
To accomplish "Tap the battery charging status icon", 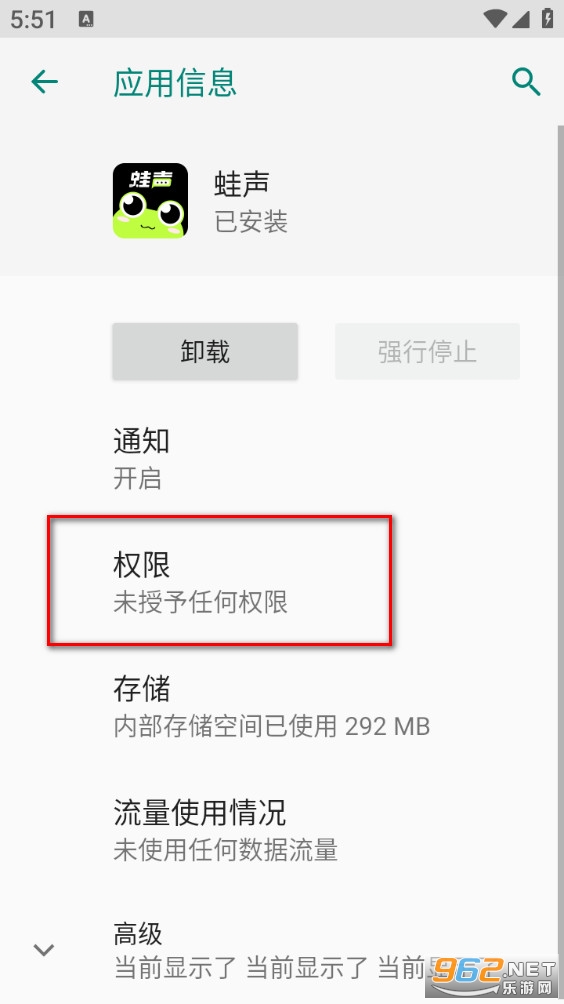I will click(x=547, y=19).
